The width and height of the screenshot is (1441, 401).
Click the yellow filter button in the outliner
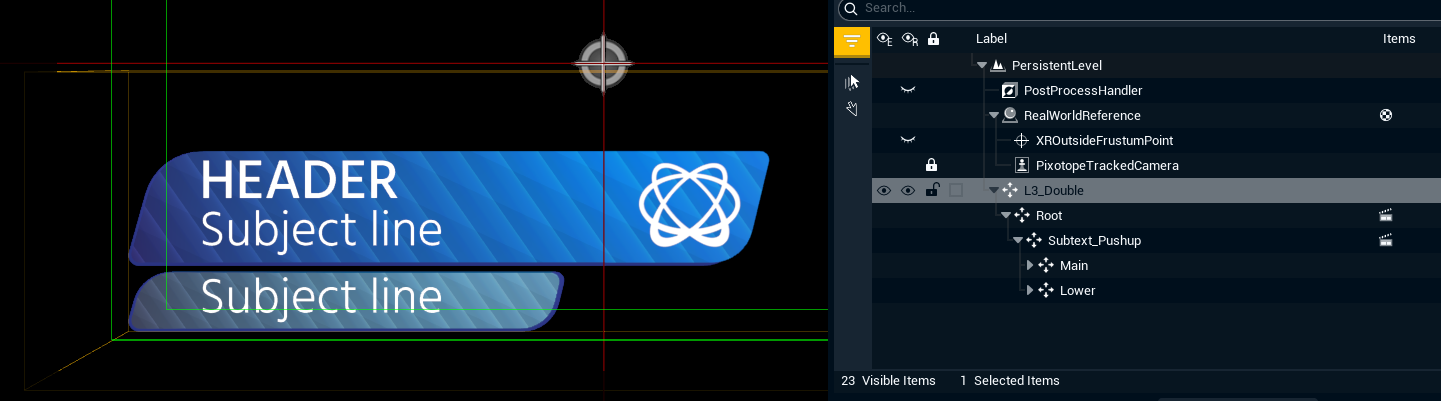(851, 41)
